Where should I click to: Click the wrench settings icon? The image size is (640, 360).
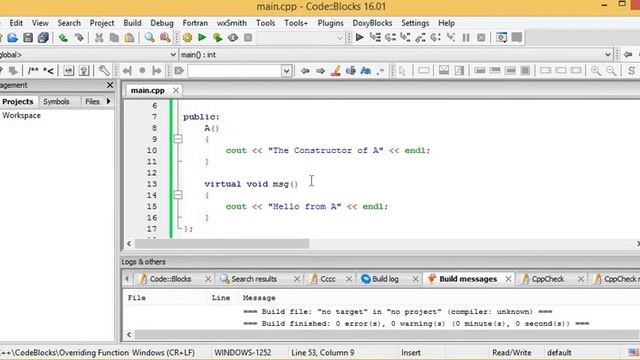[104, 71]
